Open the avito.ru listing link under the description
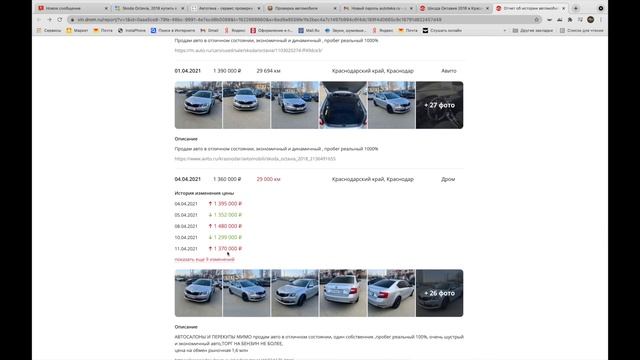 tap(255, 159)
